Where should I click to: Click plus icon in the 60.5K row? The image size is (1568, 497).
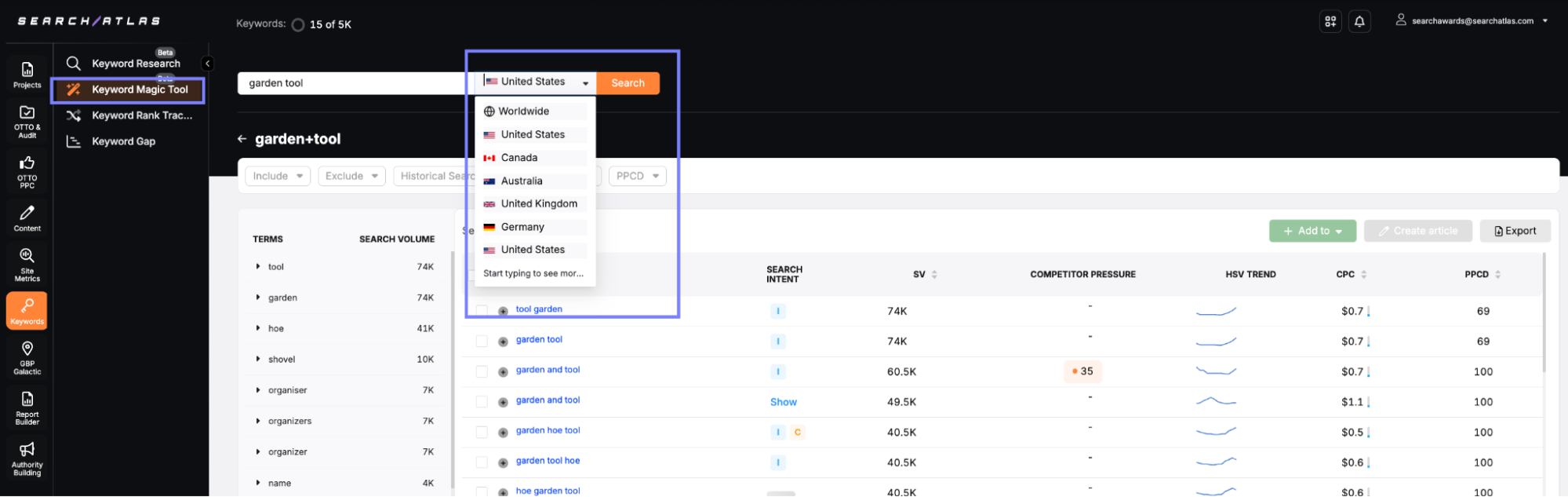[x=503, y=372]
